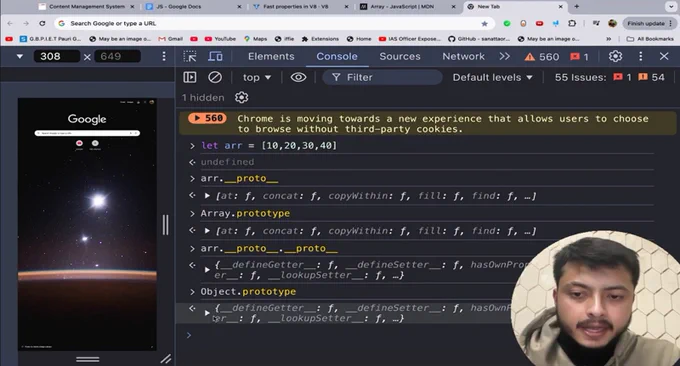Click the 'let arr = [10,20,30,40]' line
The height and width of the screenshot is (366, 680).
pyautogui.click(x=269, y=146)
